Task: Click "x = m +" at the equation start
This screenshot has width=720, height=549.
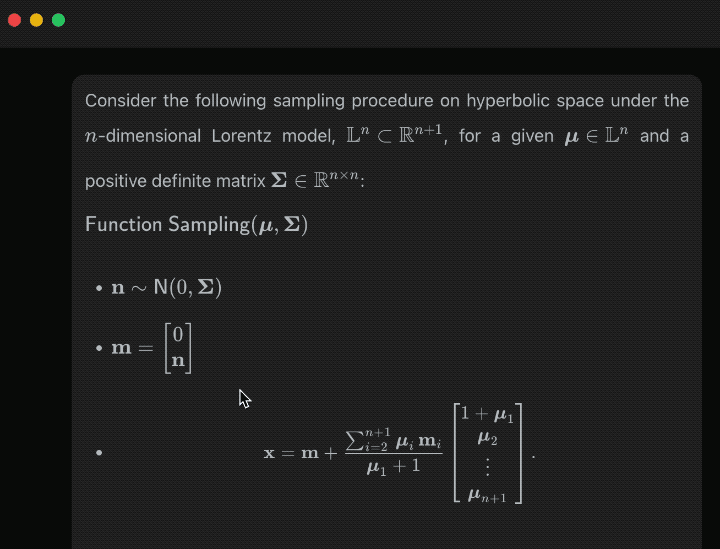Action: point(298,453)
